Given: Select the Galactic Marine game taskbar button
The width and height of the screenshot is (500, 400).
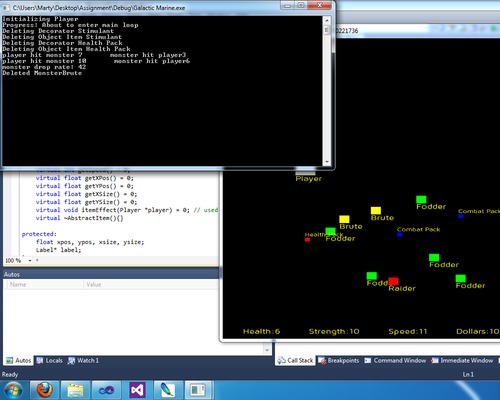Looking at the screenshot, I should point(198,390).
